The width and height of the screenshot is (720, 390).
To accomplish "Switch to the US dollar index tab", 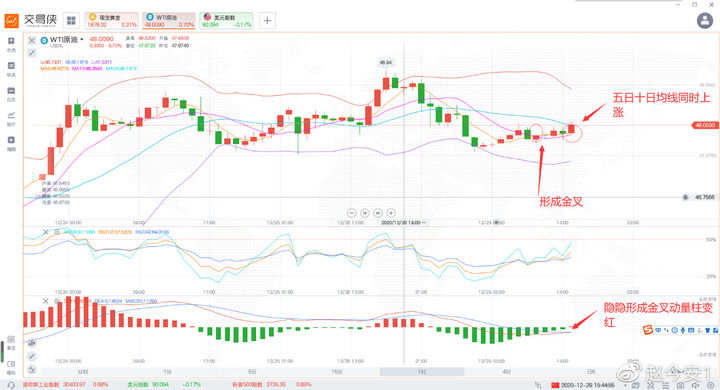I will [226, 21].
